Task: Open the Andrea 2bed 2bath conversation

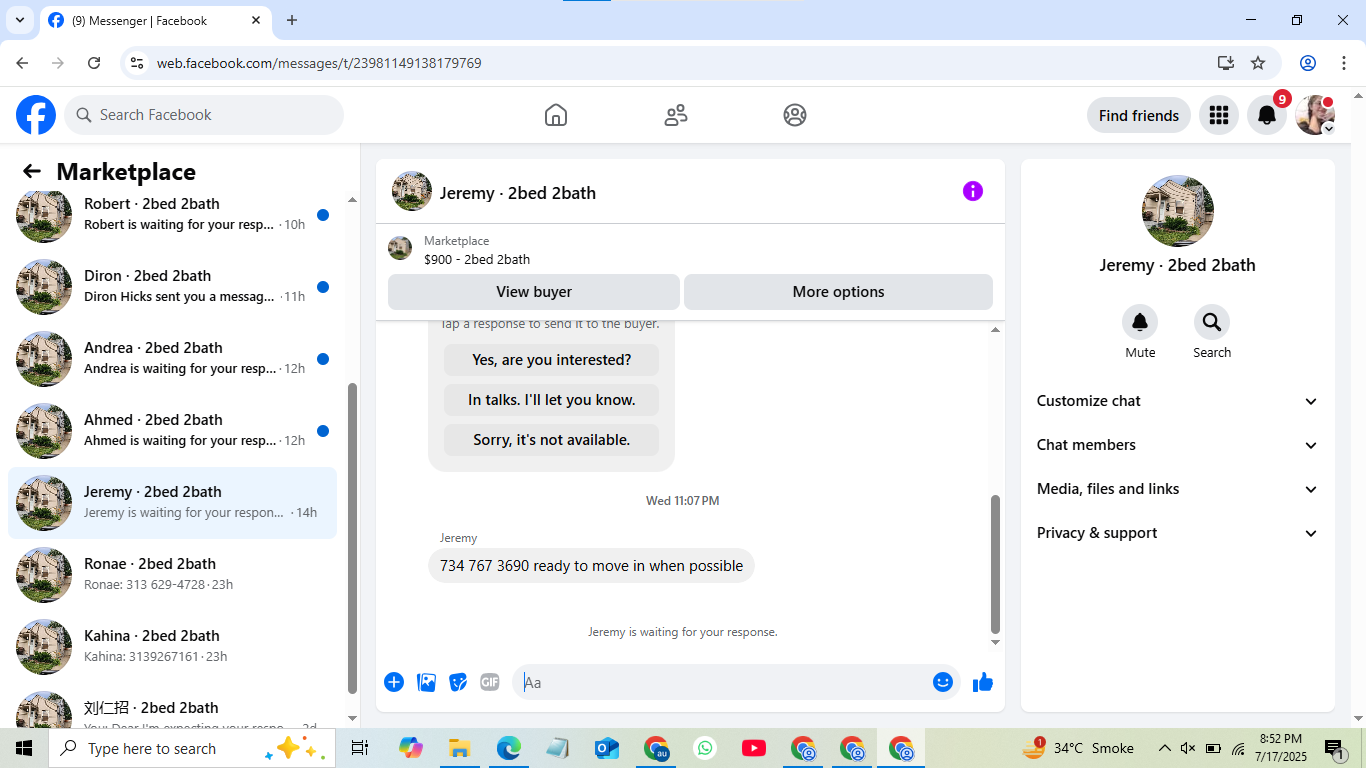Action: tap(172, 358)
